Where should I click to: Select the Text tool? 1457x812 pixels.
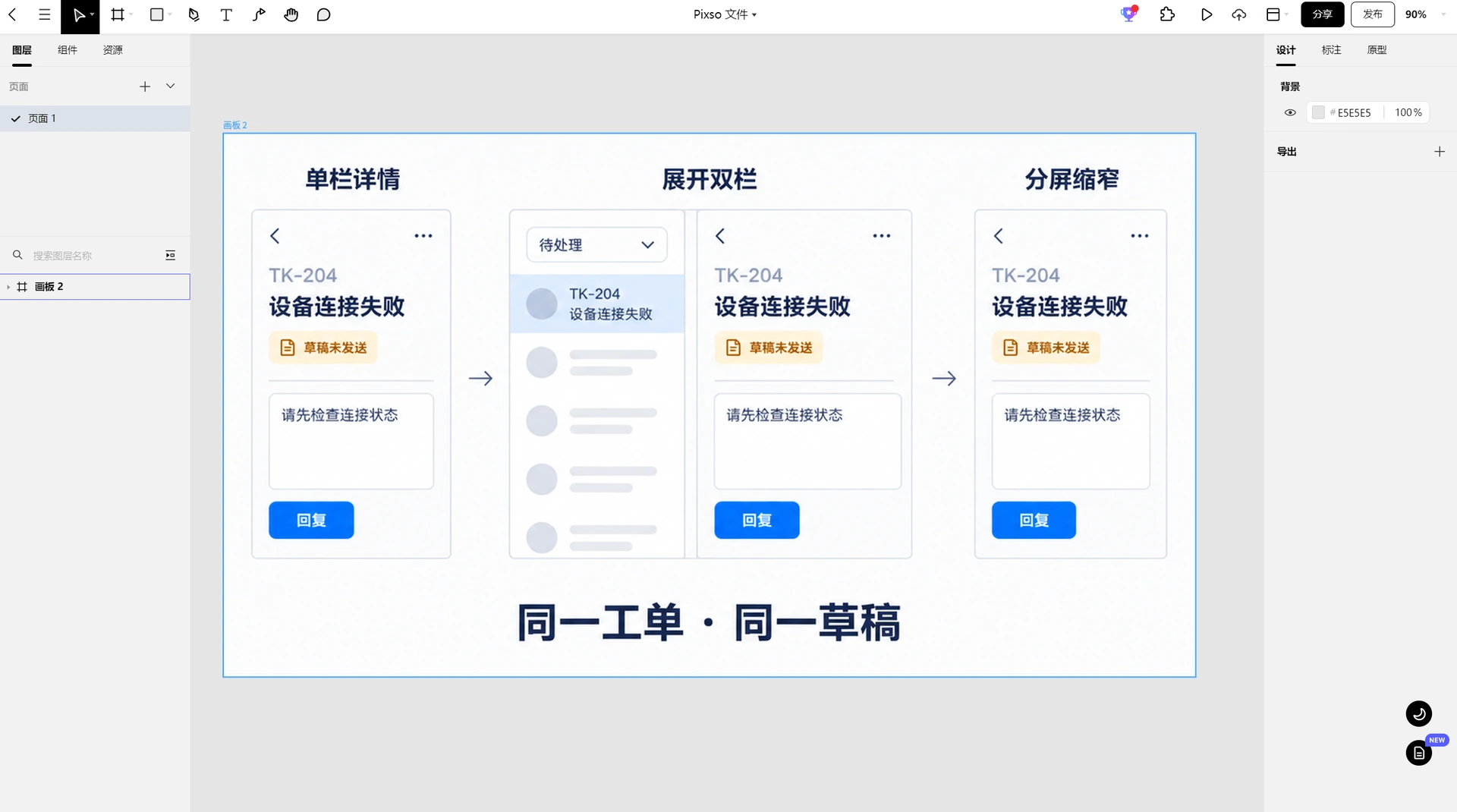click(226, 14)
